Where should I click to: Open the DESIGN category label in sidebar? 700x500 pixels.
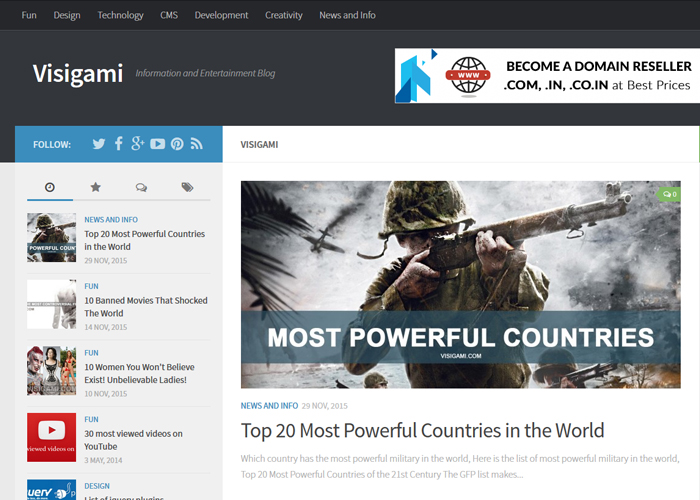point(97,486)
